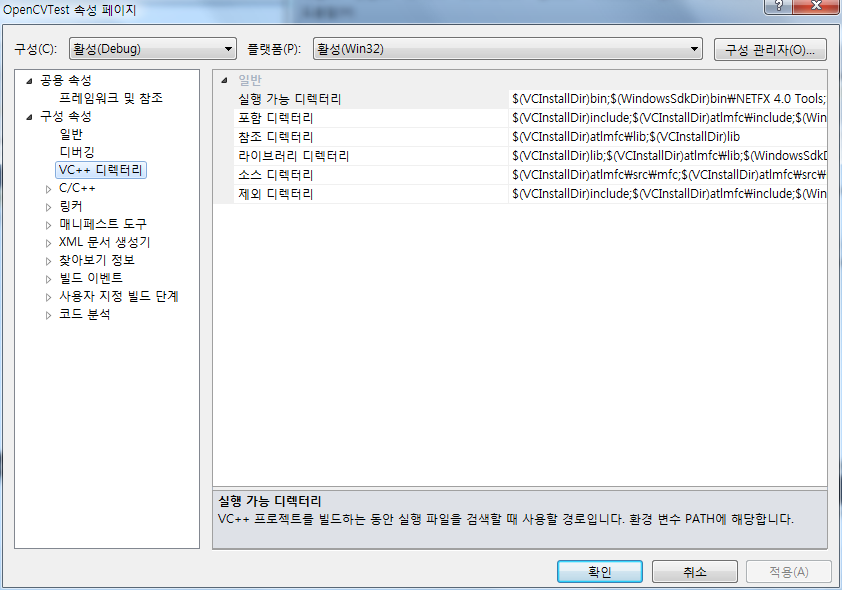Expand the C/C++ tree node

[x=47, y=188]
